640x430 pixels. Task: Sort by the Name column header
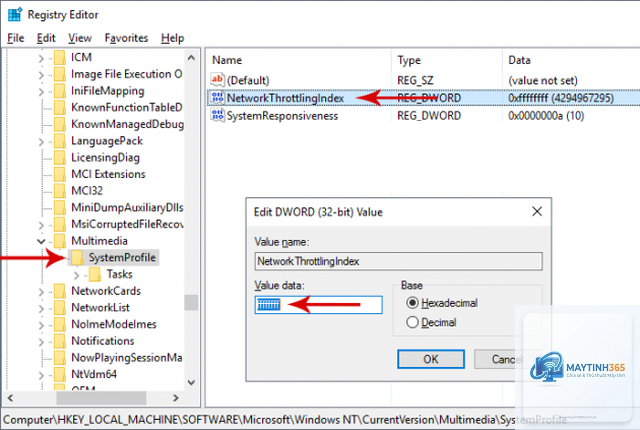227,60
